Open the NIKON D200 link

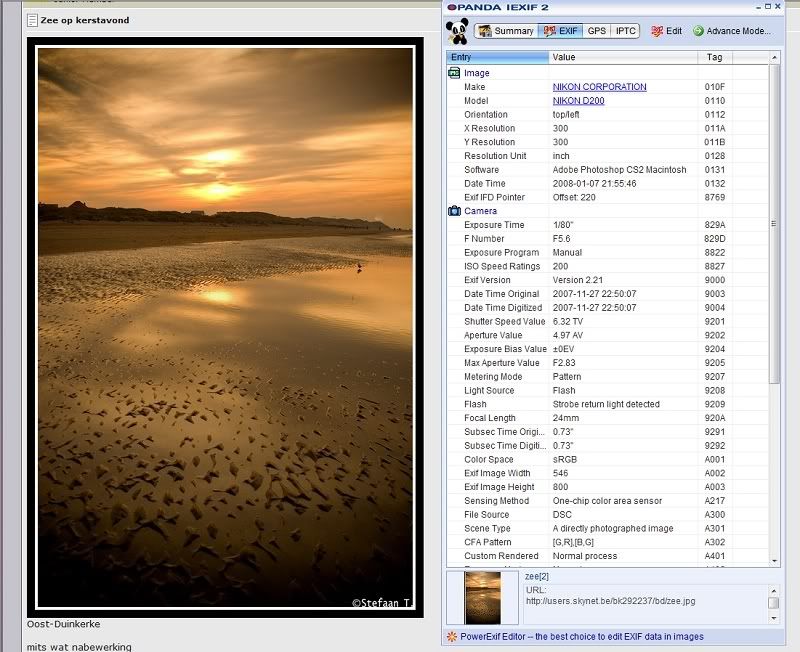[579, 101]
